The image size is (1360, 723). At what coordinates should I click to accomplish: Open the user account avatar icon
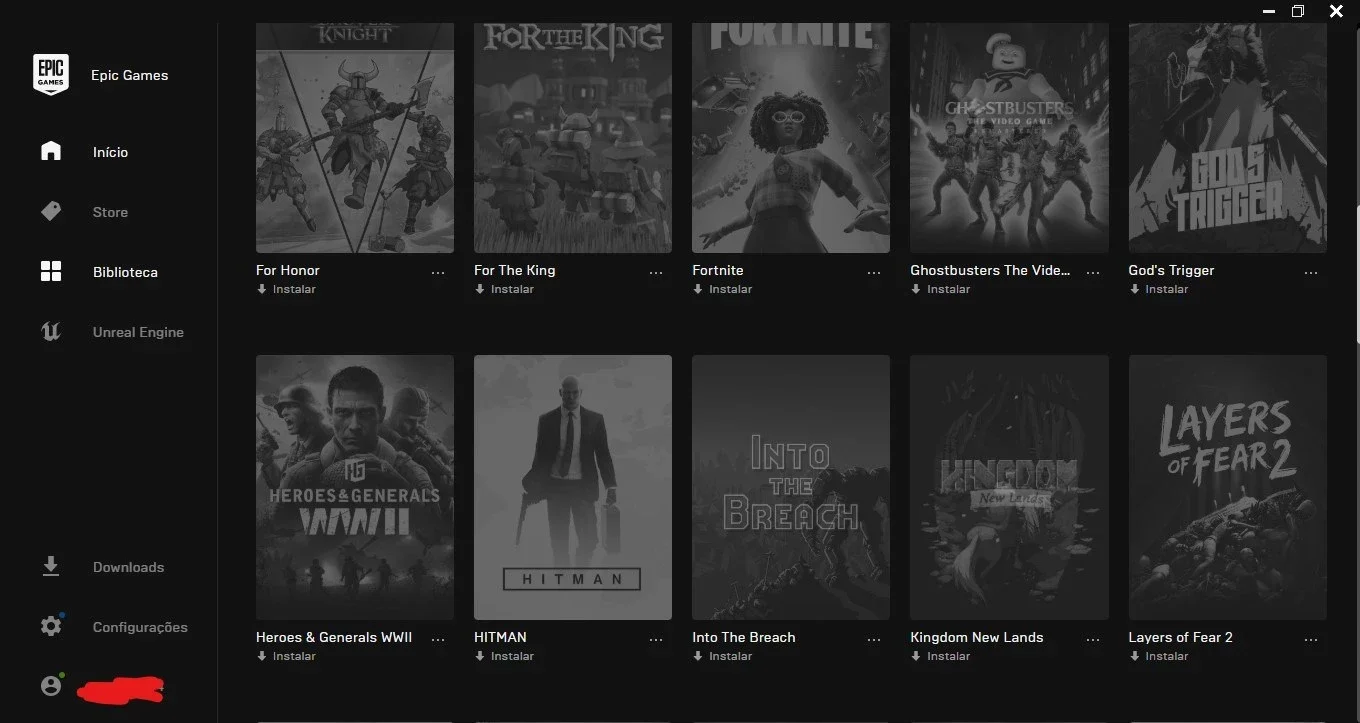[51, 686]
